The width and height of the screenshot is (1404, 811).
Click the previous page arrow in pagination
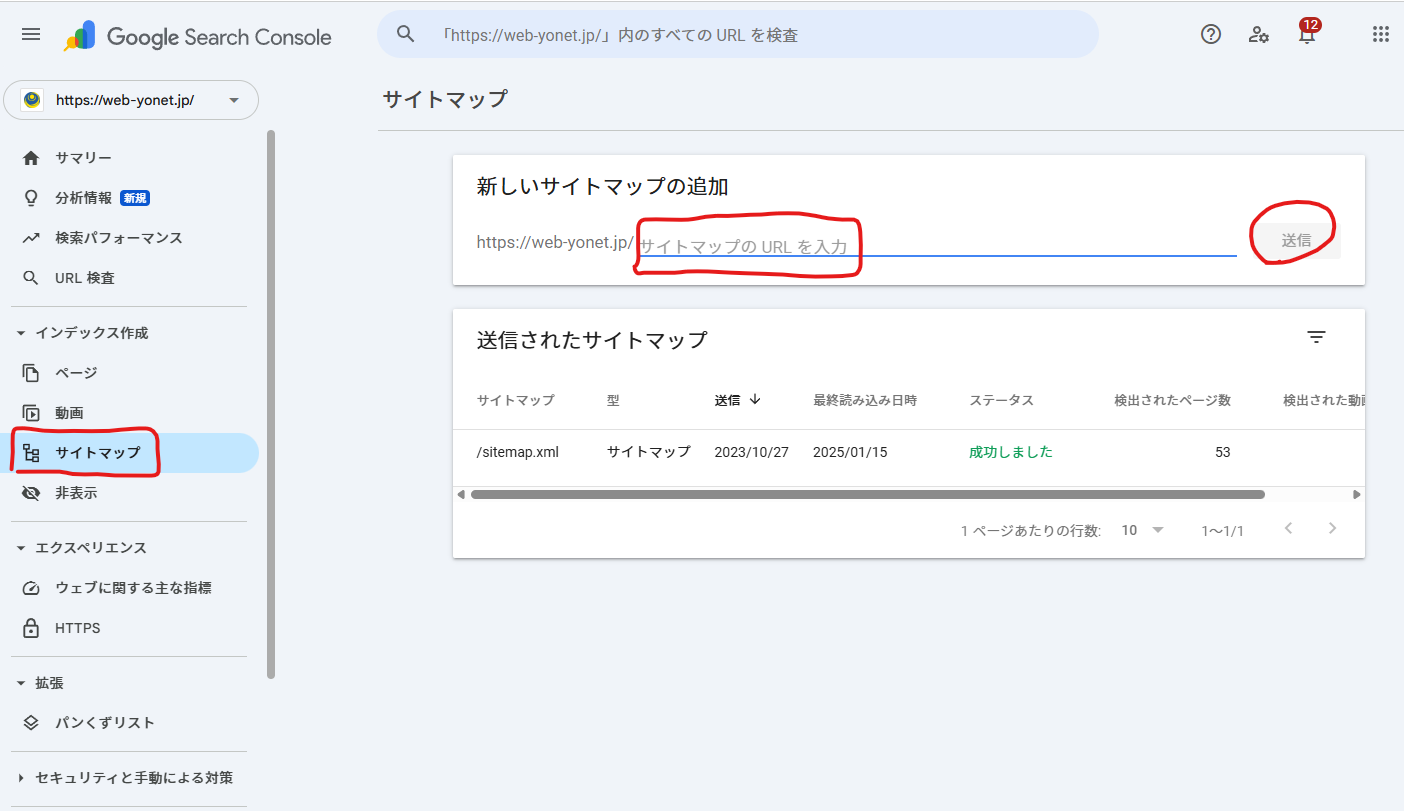coord(1288,529)
